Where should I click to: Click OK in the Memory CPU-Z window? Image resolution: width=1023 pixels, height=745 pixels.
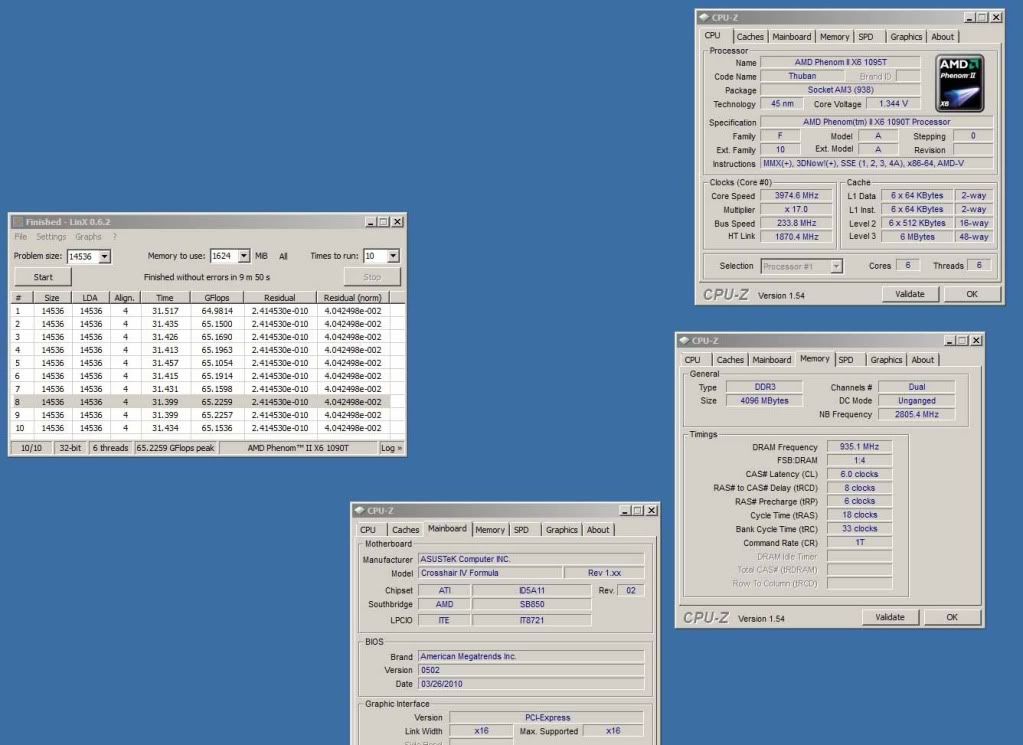pos(952,617)
